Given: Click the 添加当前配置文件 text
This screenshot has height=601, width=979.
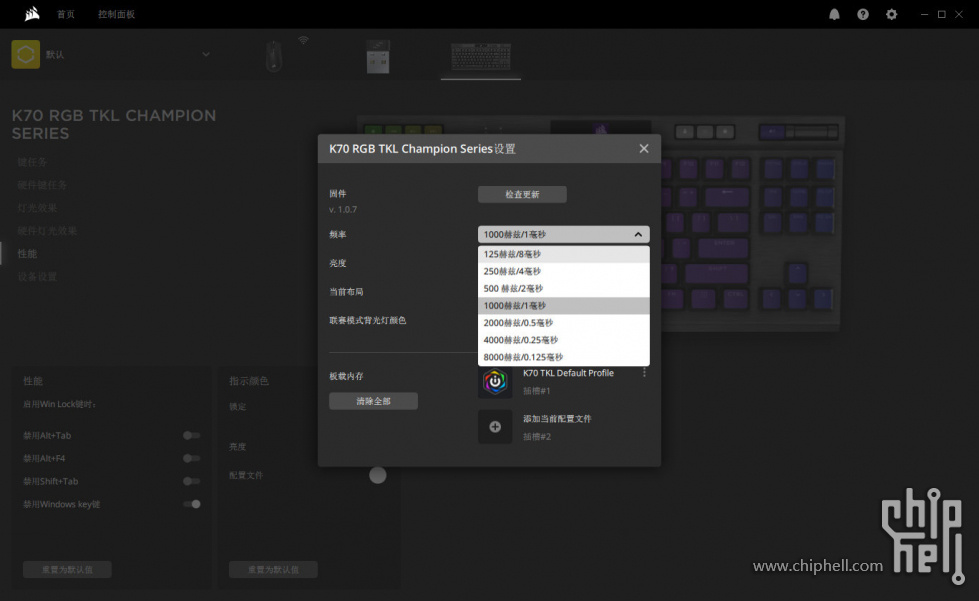Looking at the screenshot, I should click(x=557, y=419).
